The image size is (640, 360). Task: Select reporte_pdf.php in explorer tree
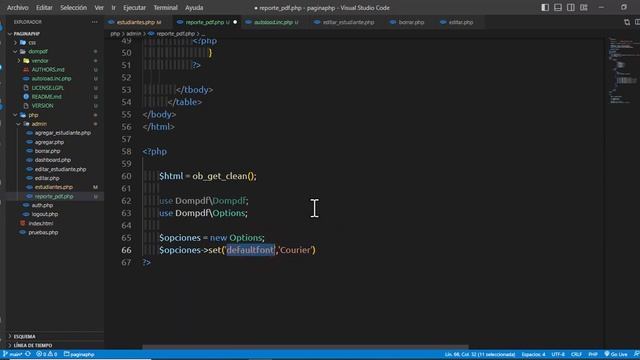click(54, 196)
